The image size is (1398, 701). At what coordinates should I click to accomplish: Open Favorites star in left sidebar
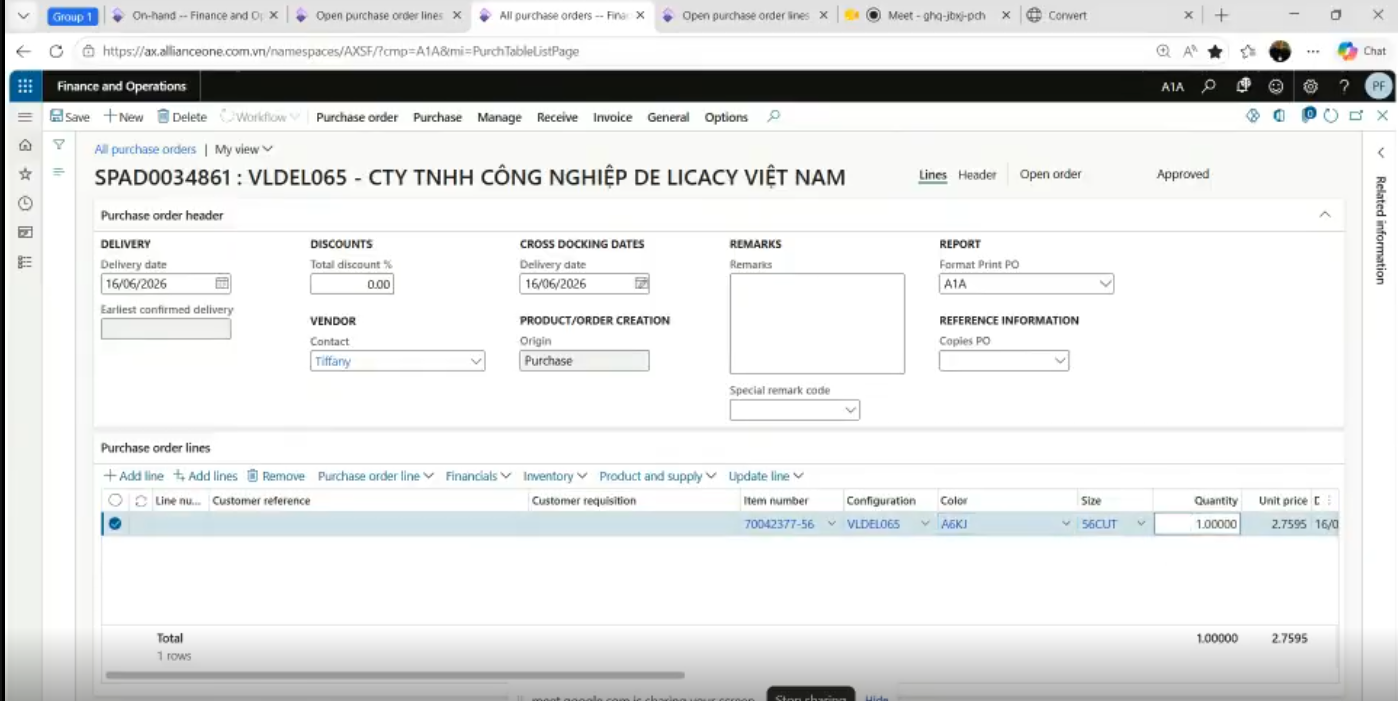point(25,174)
